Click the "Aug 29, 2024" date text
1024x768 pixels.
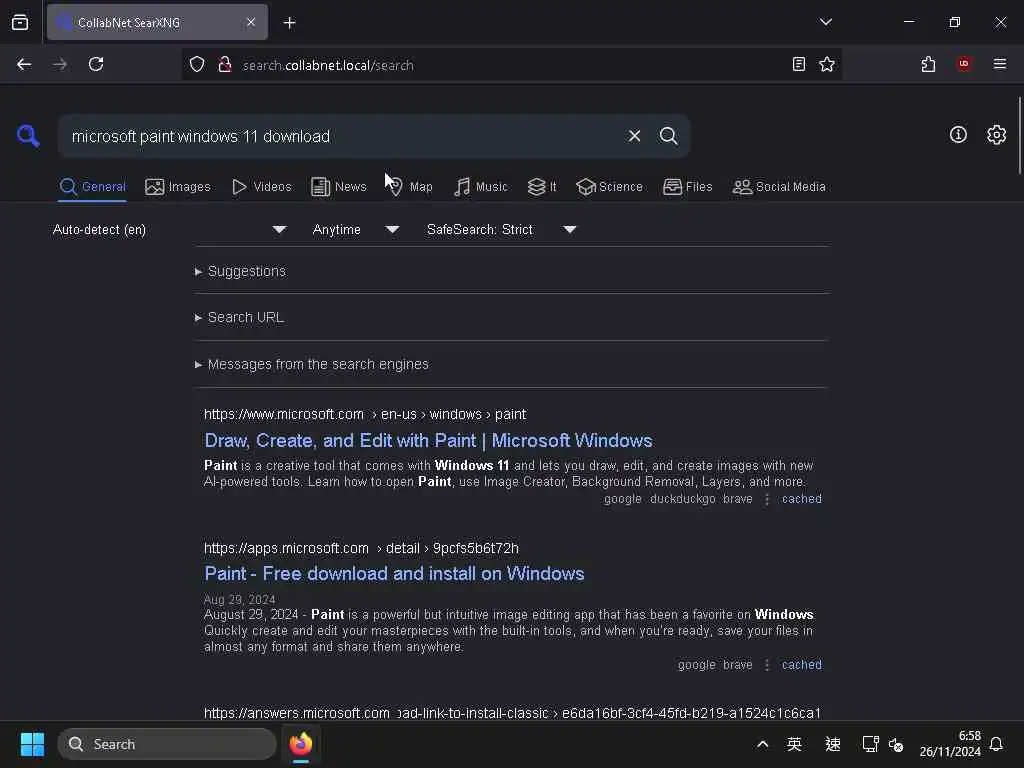coord(240,600)
